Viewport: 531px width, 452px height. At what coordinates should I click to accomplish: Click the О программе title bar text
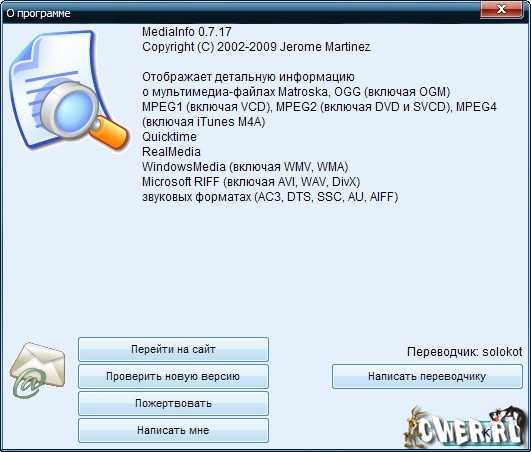coord(38,14)
